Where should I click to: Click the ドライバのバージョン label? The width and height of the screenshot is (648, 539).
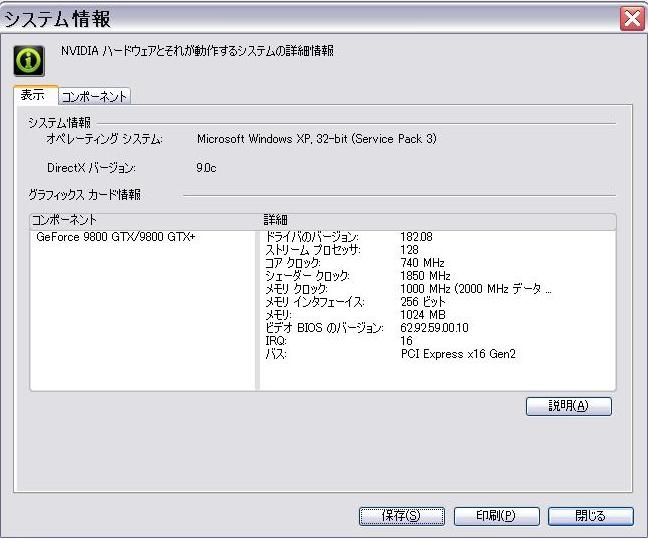[312, 237]
